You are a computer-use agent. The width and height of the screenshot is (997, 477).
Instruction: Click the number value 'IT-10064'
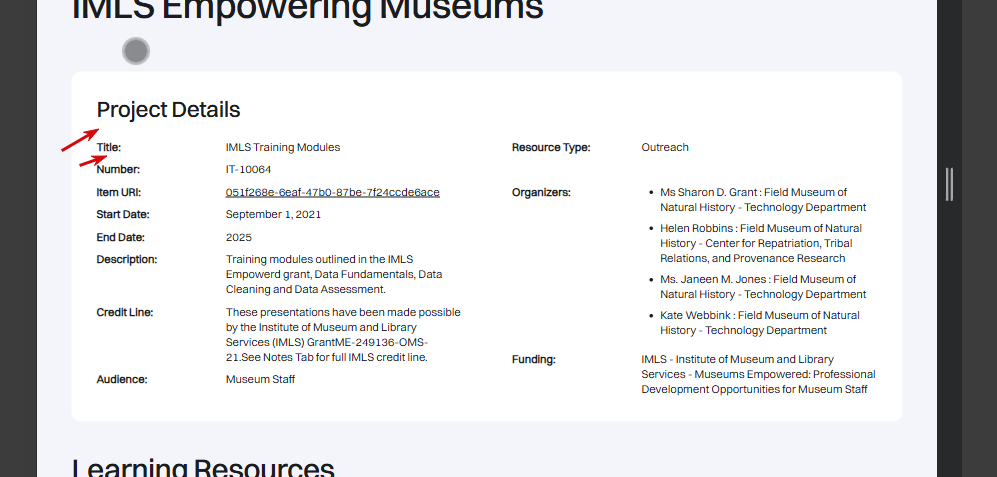pos(249,170)
